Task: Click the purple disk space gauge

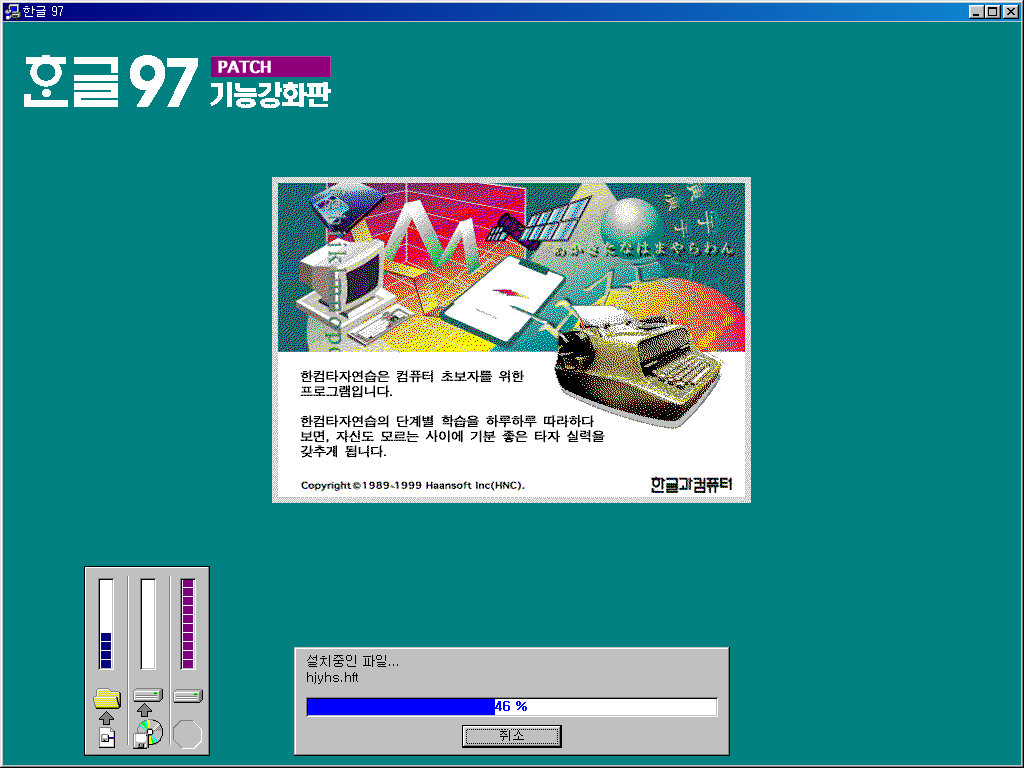Action: pyautogui.click(x=188, y=624)
